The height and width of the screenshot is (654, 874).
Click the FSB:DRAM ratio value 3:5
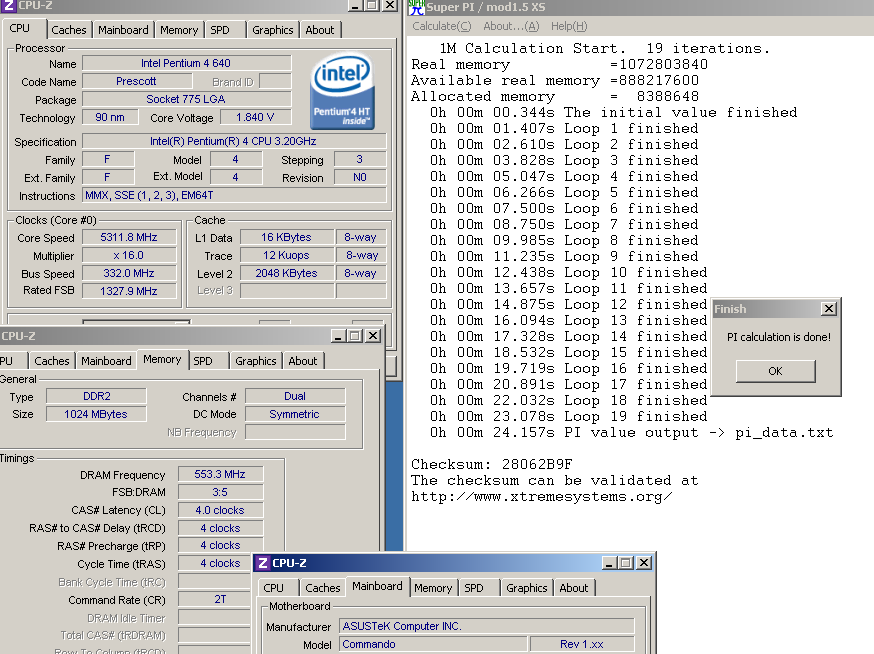[x=220, y=492]
